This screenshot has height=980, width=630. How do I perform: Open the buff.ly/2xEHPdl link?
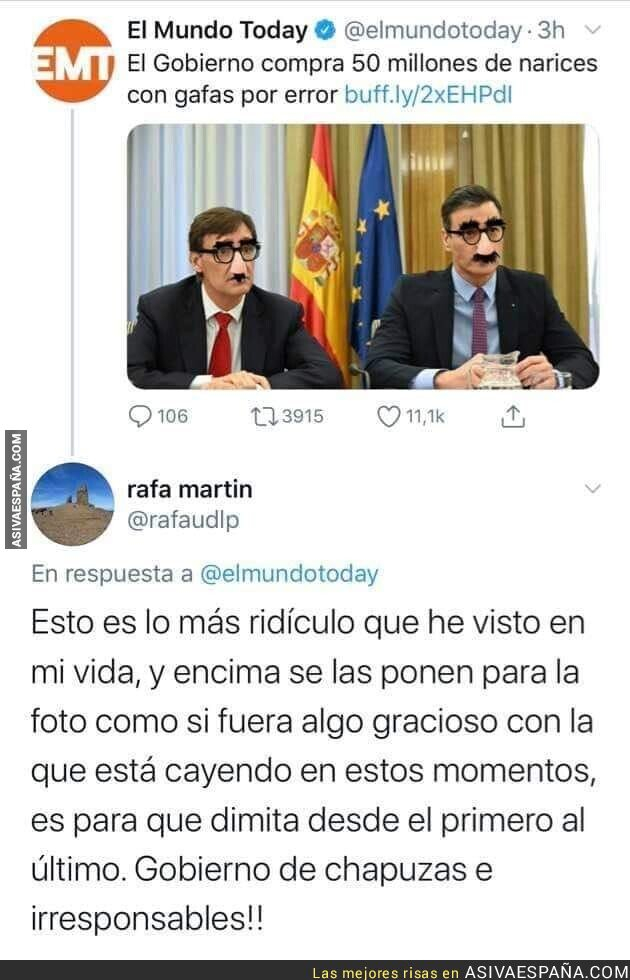pos(428,94)
